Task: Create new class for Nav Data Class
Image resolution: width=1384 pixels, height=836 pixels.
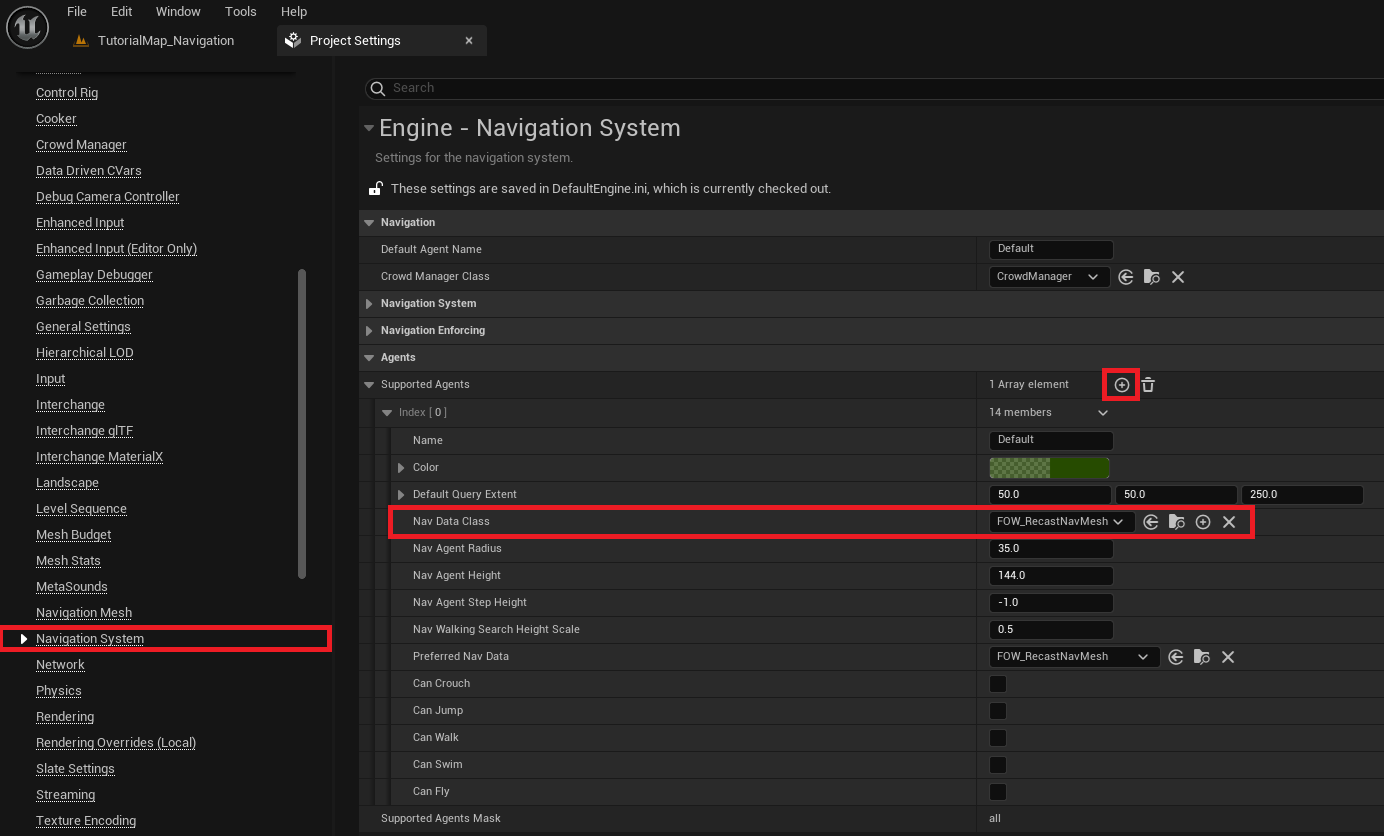Action: click(x=1203, y=522)
